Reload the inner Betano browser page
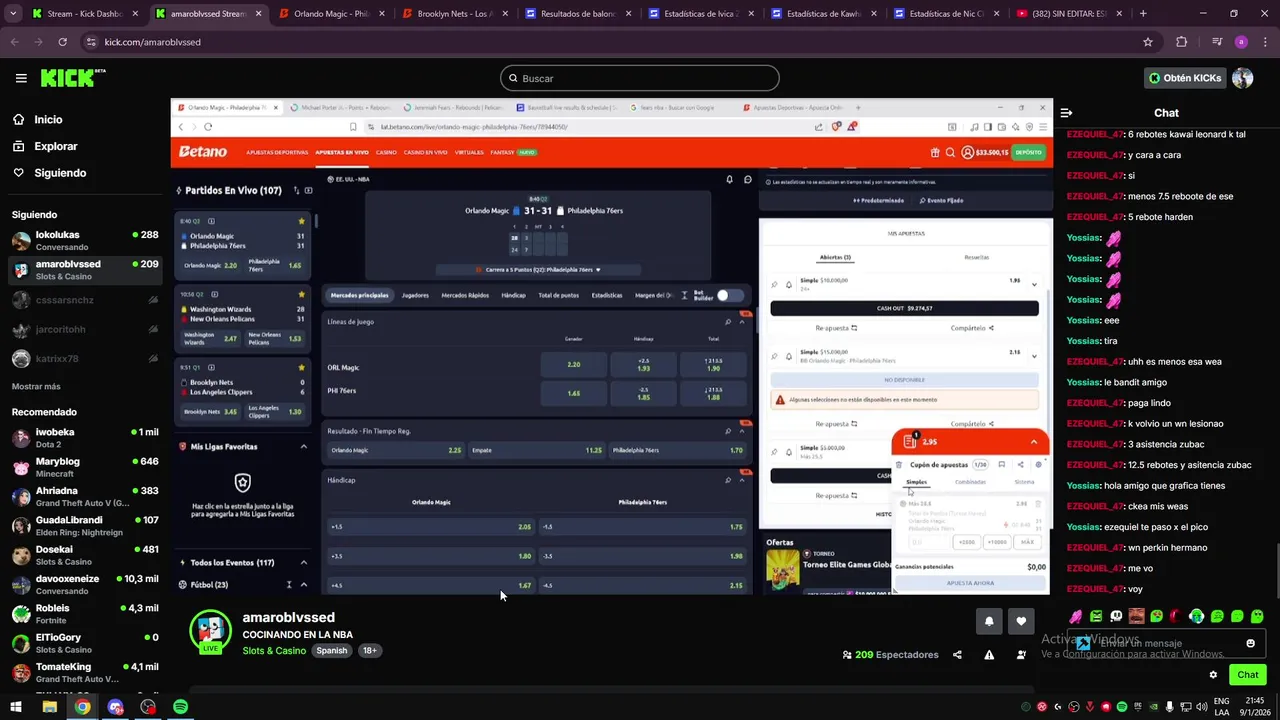The height and width of the screenshot is (720, 1280). click(208, 127)
